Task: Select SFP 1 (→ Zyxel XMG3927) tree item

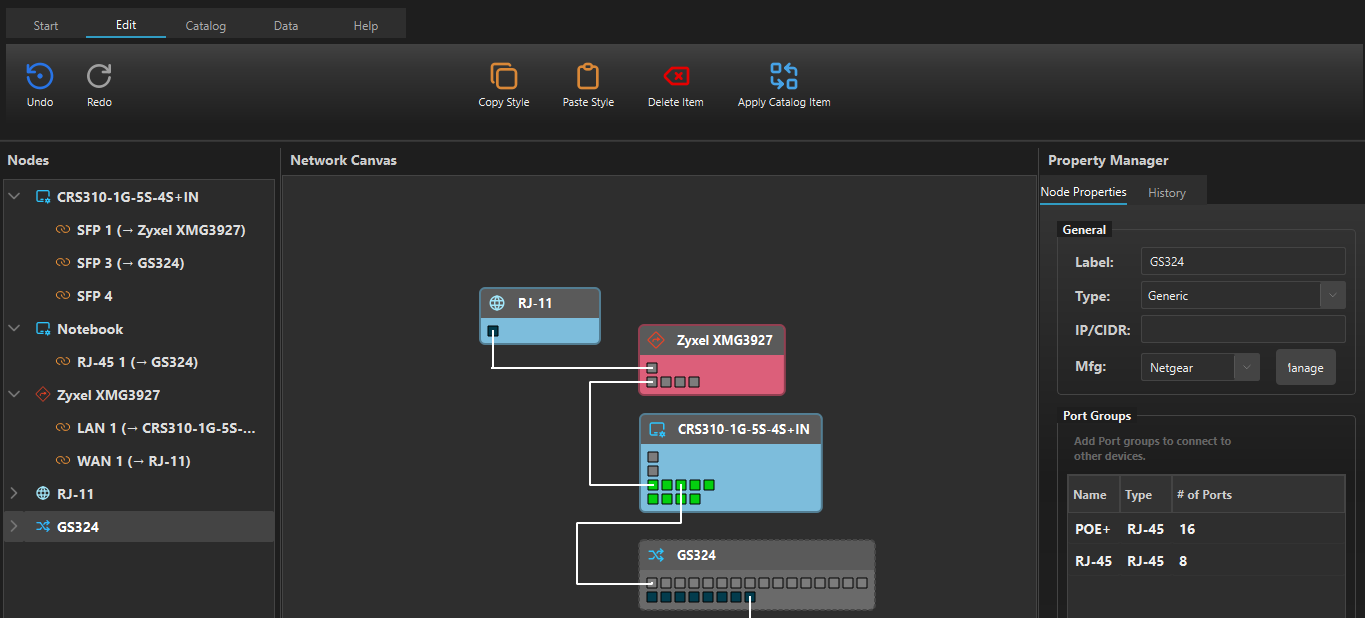Action: [x=161, y=230]
